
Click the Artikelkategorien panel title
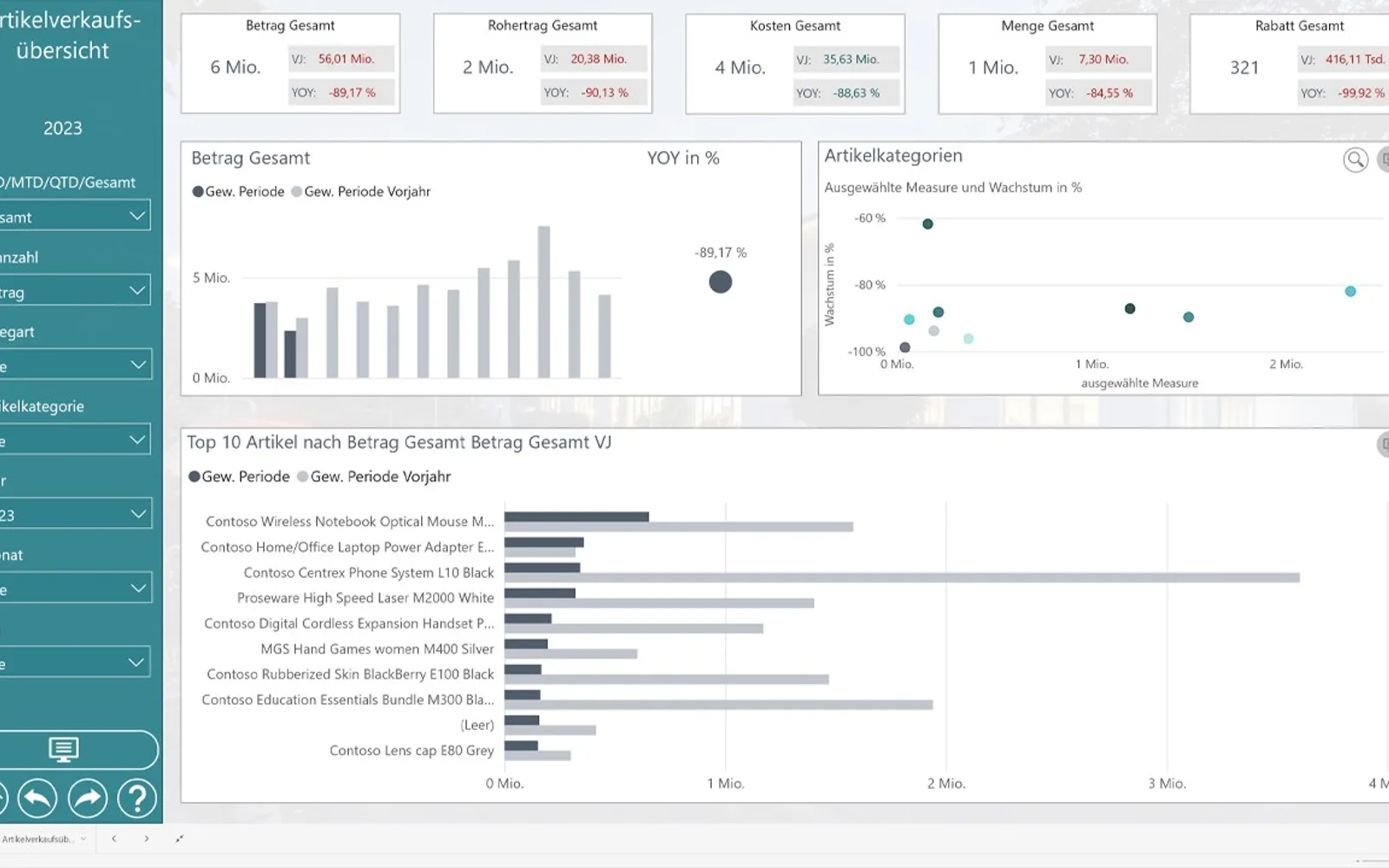tap(893, 156)
